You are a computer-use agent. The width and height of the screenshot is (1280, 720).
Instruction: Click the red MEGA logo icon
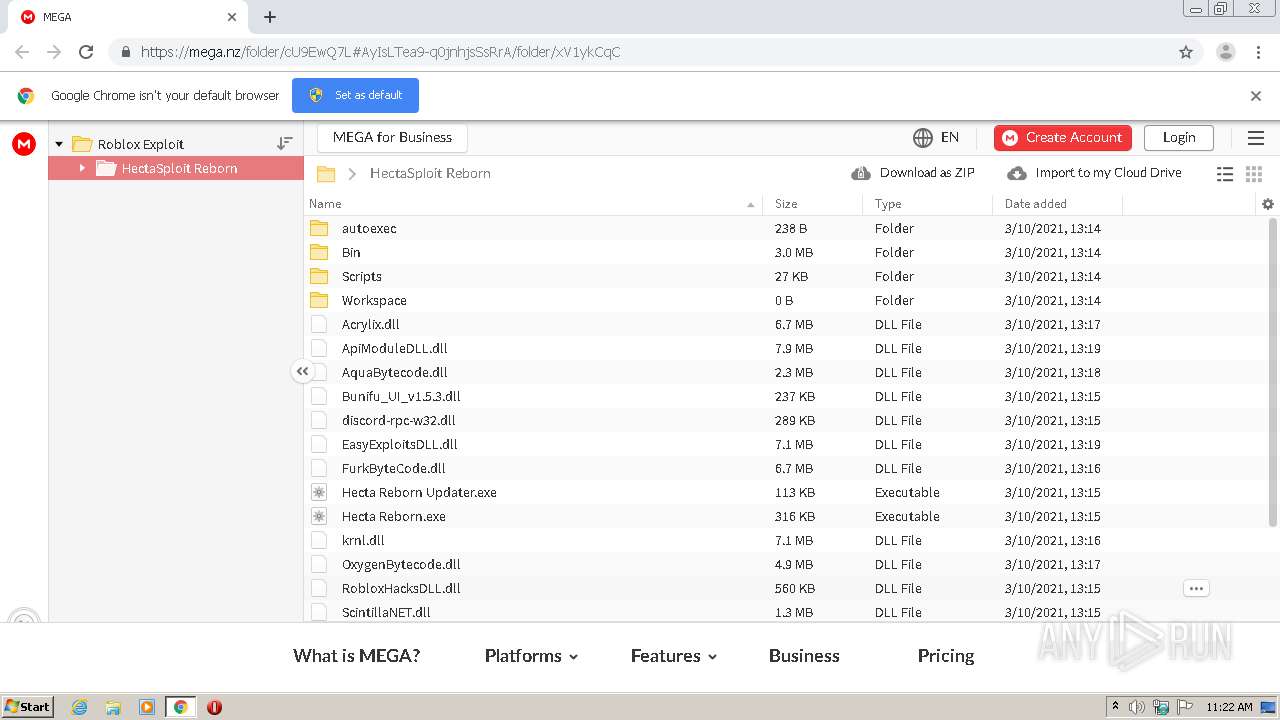click(24, 144)
